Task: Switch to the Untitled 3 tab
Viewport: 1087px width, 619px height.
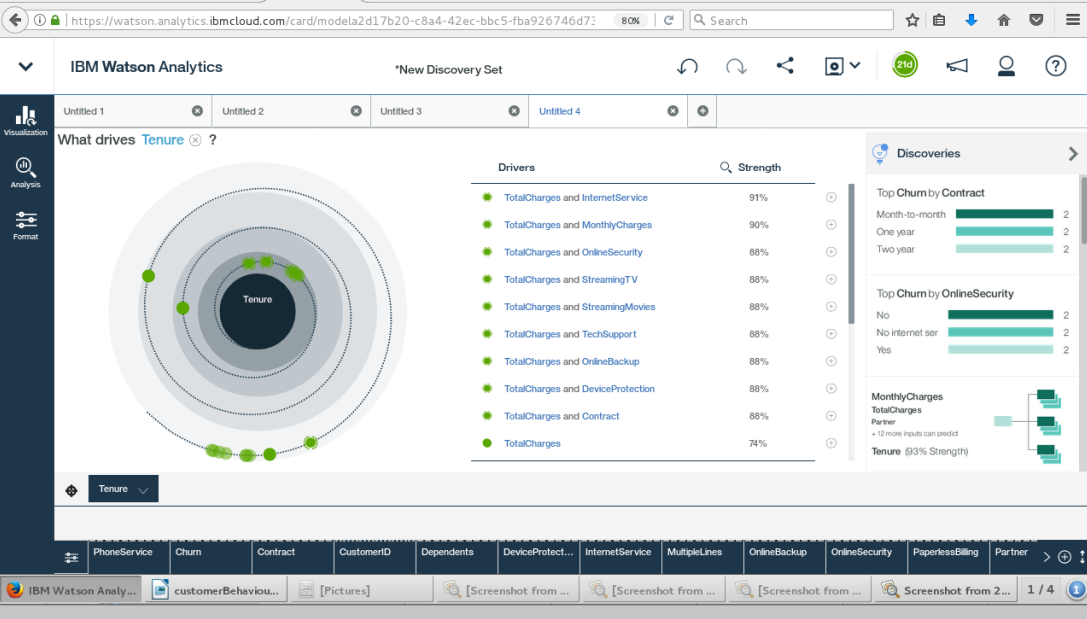Action: pyautogui.click(x=401, y=111)
